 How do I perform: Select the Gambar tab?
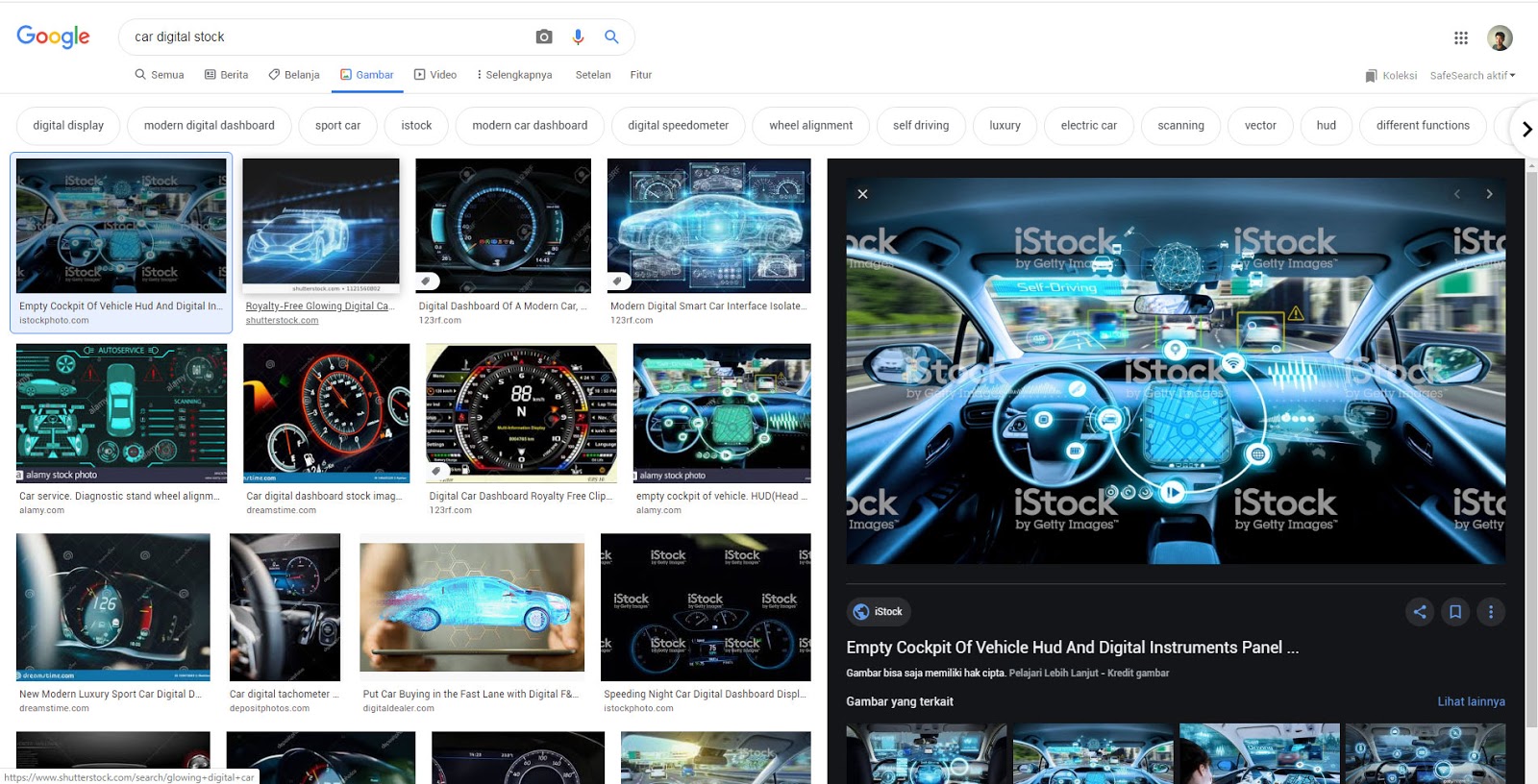(367, 75)
